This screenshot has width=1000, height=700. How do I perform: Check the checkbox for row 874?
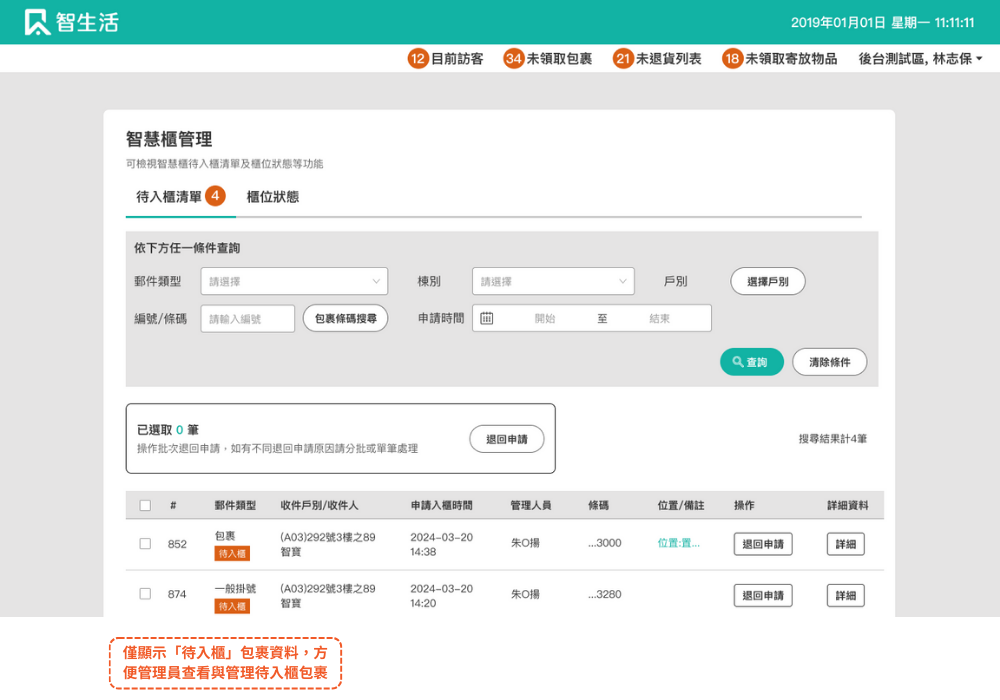[x=145, y=594]
